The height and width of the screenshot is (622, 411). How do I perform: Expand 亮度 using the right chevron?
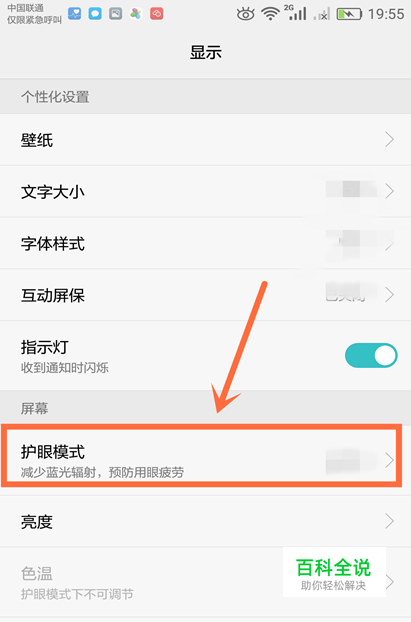click(389, 521)
